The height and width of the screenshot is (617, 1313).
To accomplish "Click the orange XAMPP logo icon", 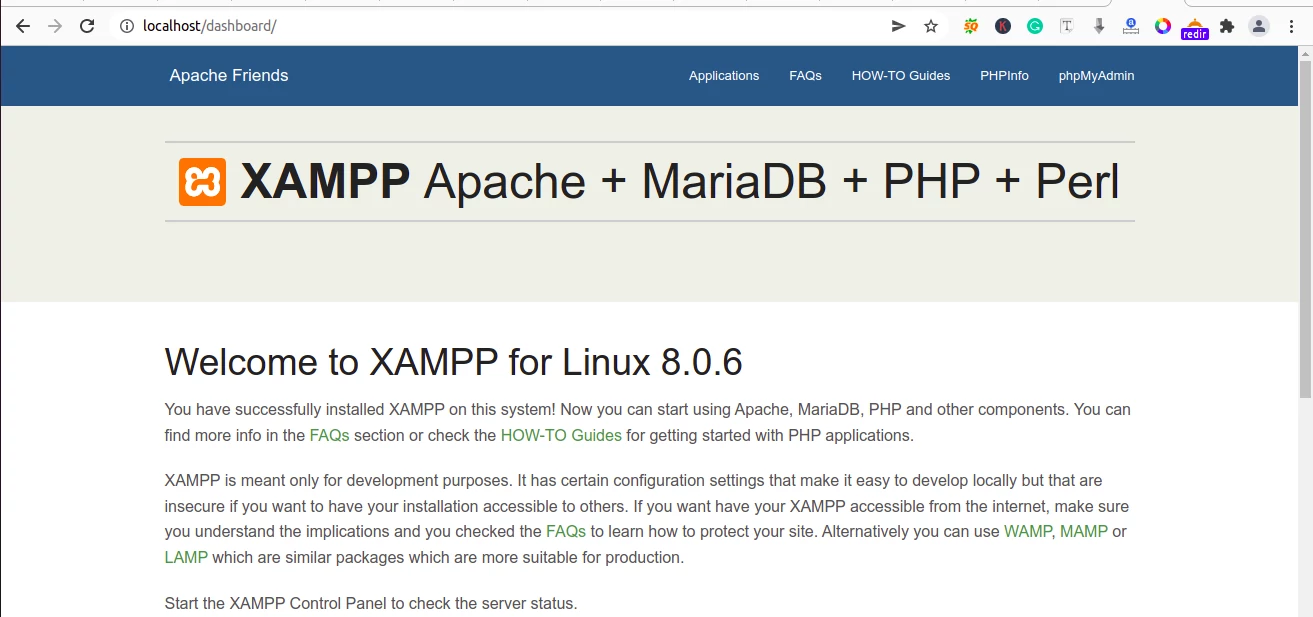I will (202, 182).
